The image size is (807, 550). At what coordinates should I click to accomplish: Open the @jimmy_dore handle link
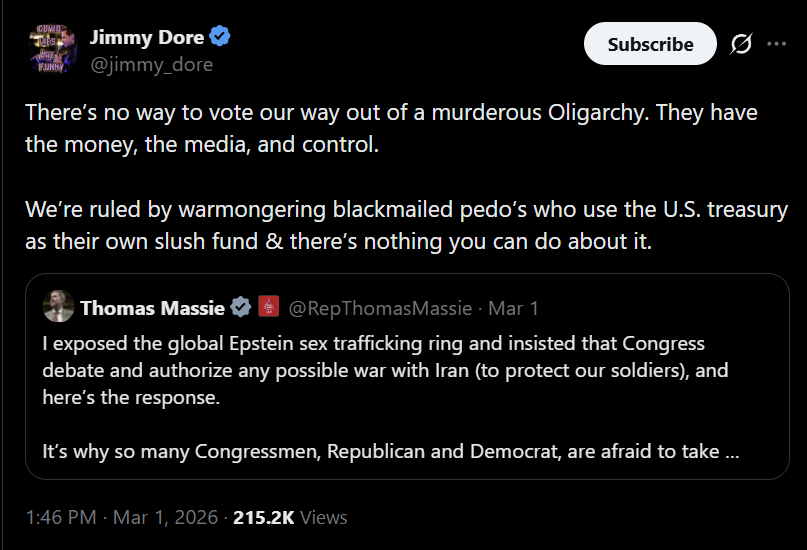[x=151, y=64]
